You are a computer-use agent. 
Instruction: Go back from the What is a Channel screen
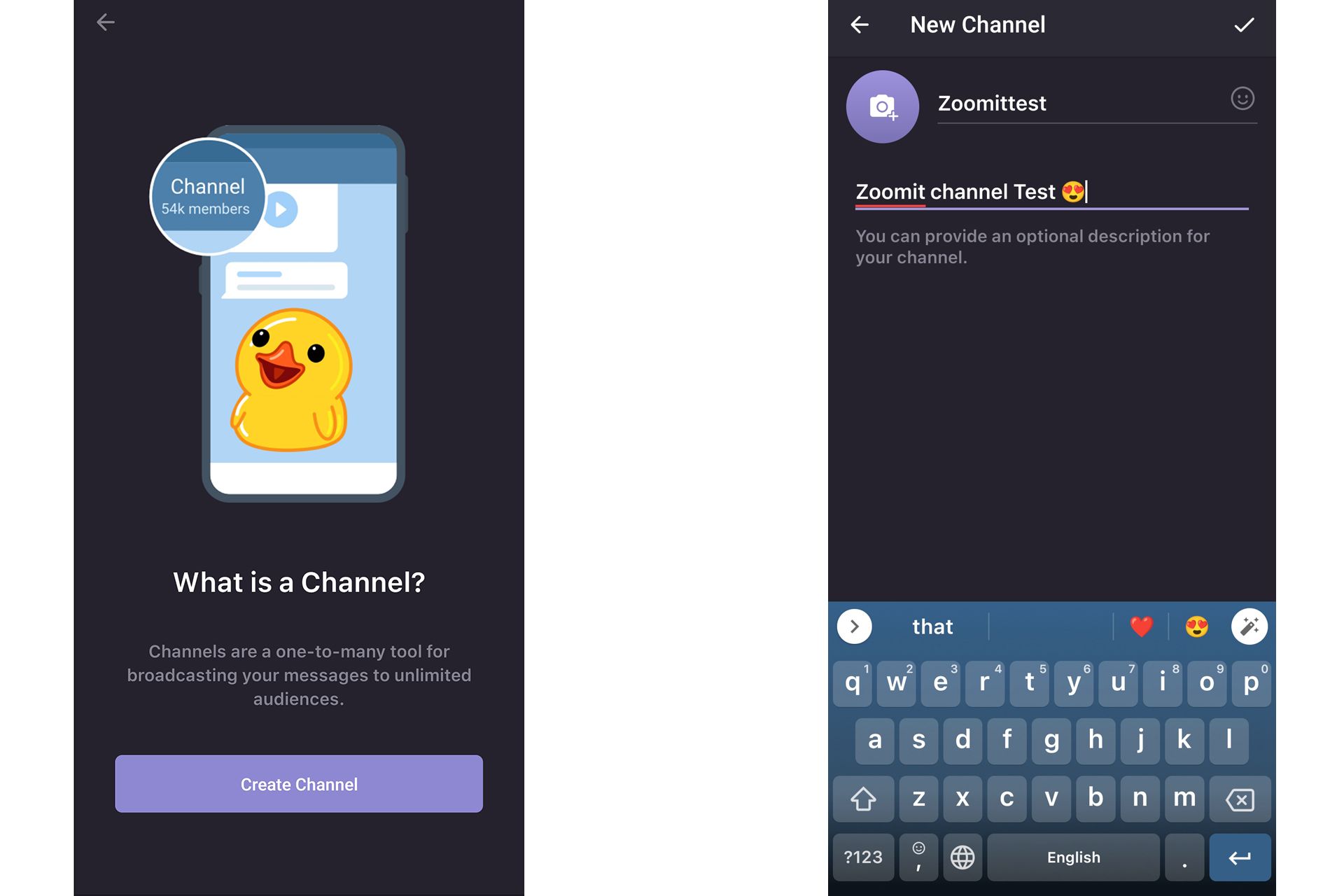click(x=106, y=22)
